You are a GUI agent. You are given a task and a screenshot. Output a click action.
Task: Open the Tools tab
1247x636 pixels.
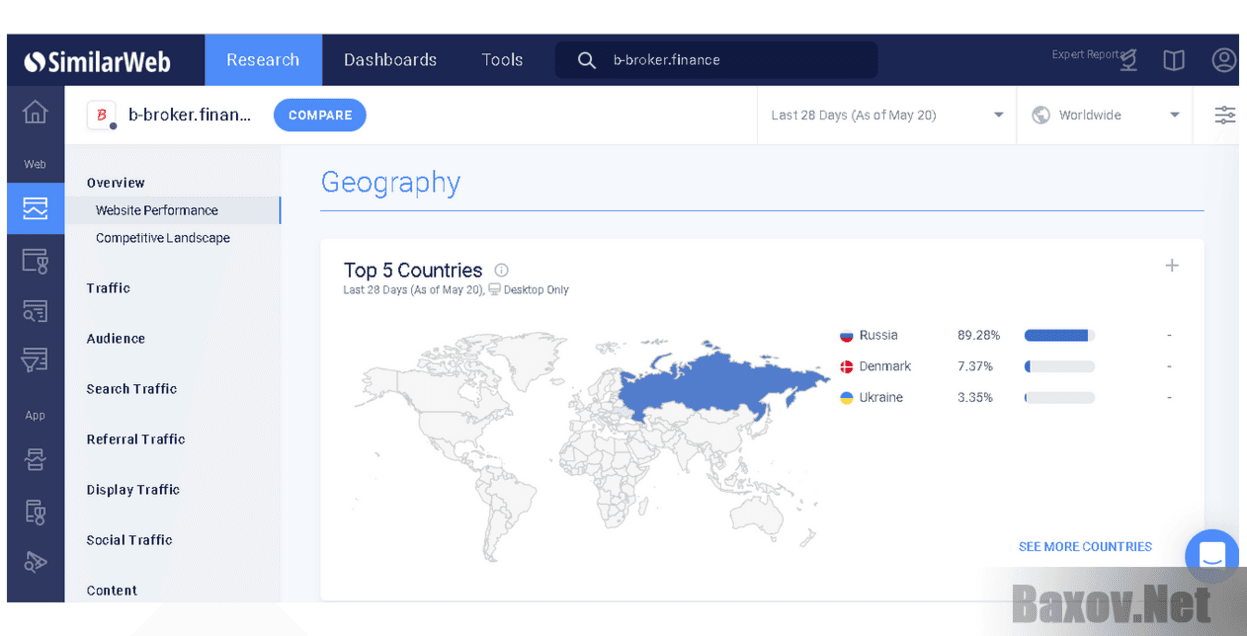coord(502,60)
